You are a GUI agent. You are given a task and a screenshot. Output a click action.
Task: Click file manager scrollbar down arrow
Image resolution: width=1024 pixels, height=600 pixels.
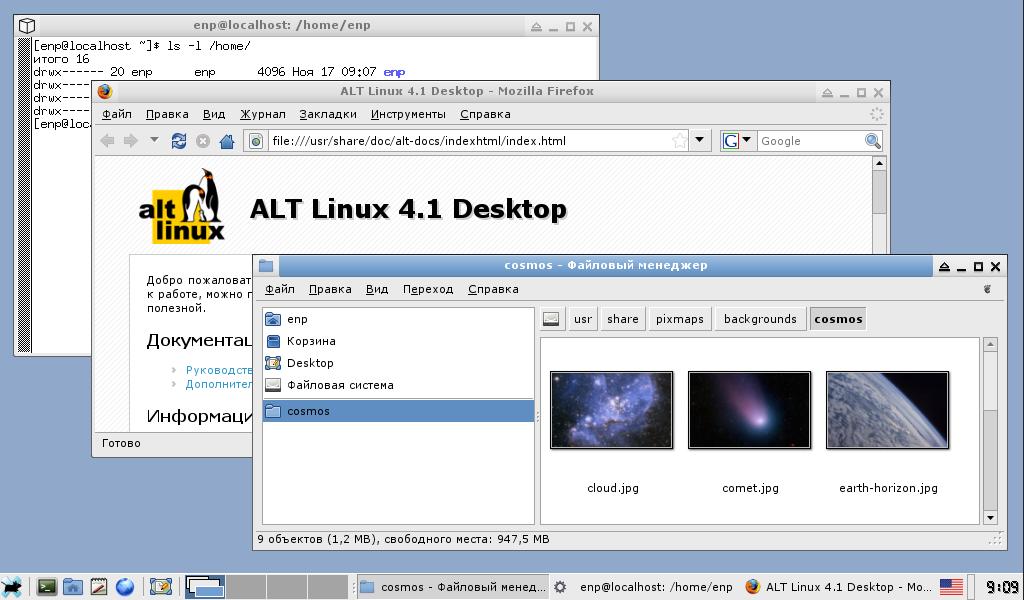(x=990, y=518)
